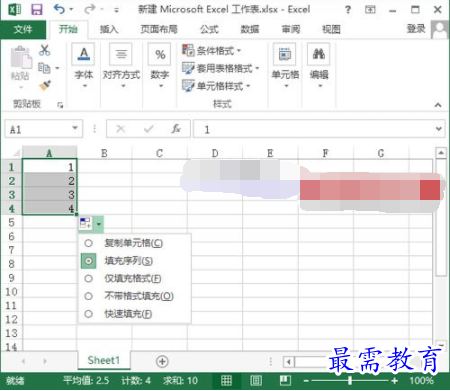450x391 pixels.
Task: Open the Copy dropdown arrow
Action: 57,68
